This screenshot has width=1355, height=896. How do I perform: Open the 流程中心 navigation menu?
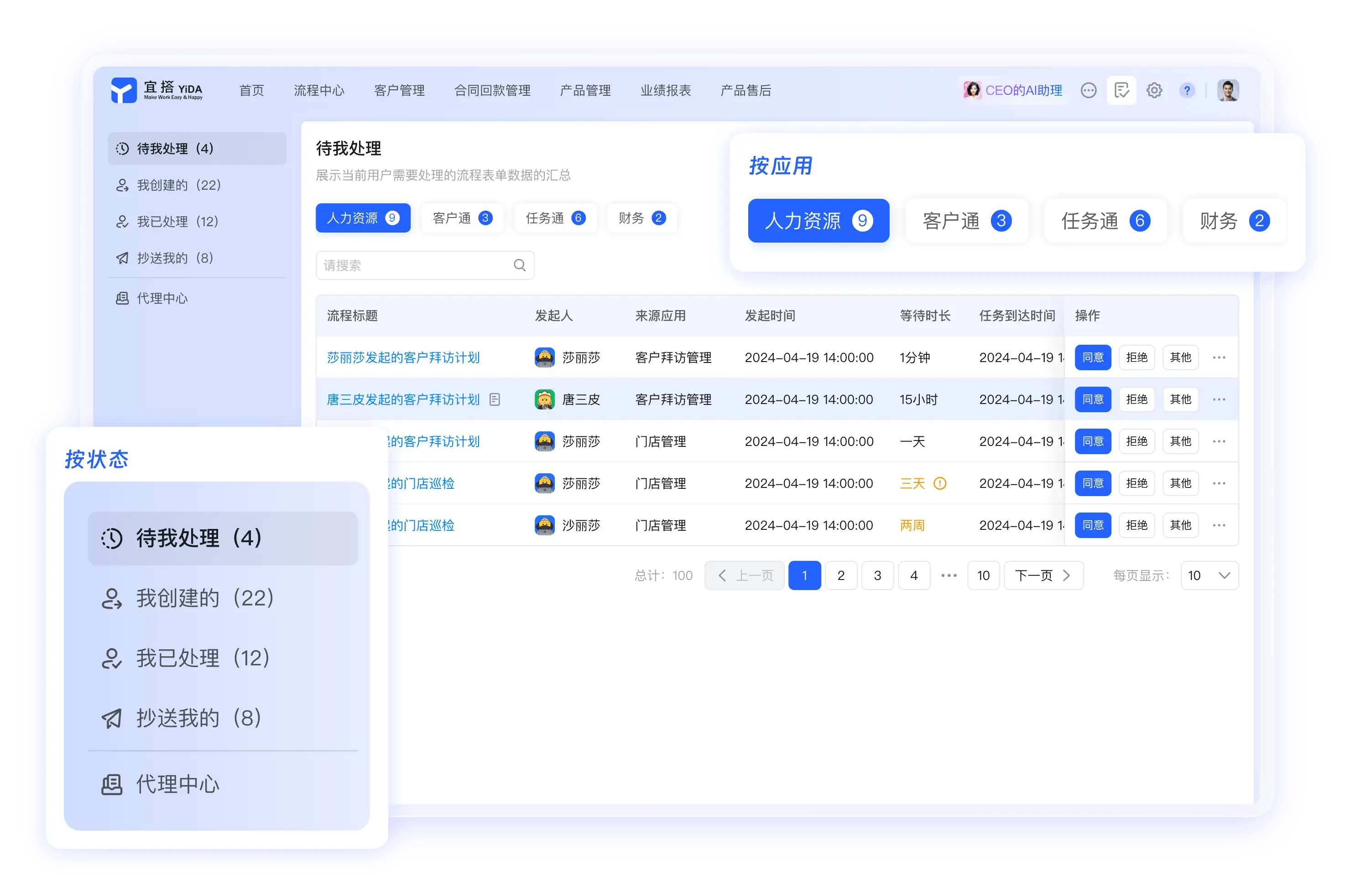pyautogui.click(x=319, y=90)
